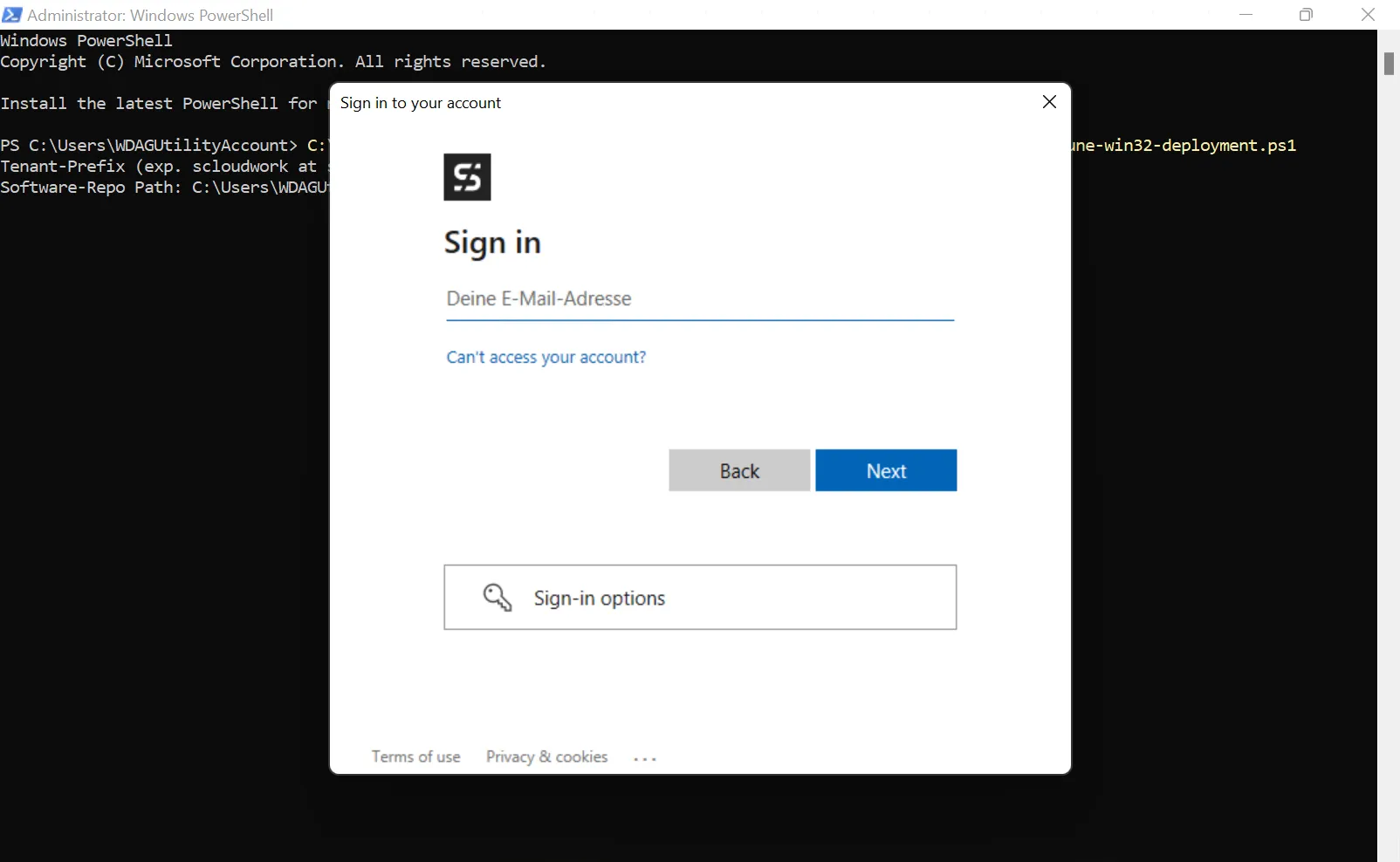Click "Sign in to your account" dialog title

421,103
